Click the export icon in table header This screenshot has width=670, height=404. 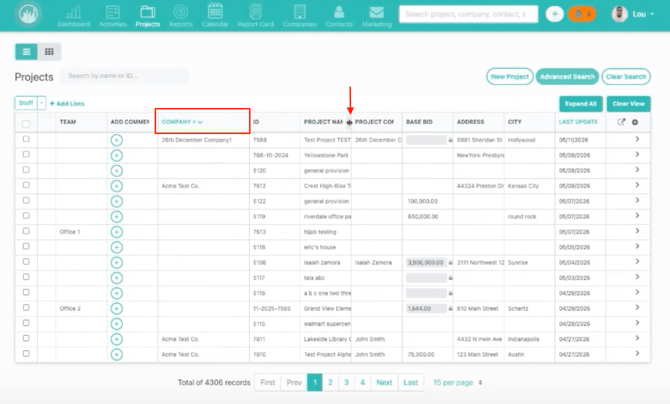(x=621, y=122)
